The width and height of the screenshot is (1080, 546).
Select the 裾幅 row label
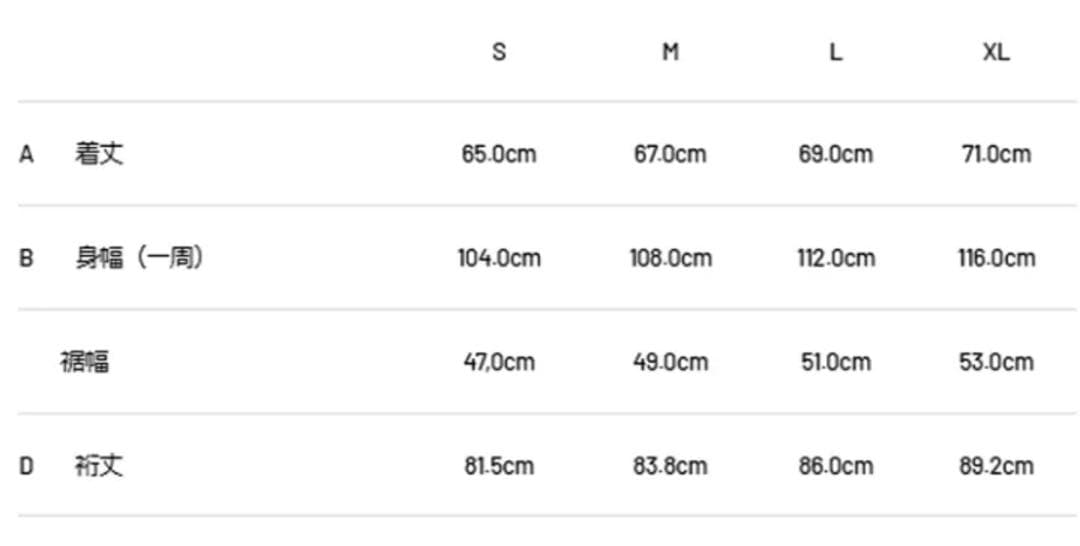[85, 361]
